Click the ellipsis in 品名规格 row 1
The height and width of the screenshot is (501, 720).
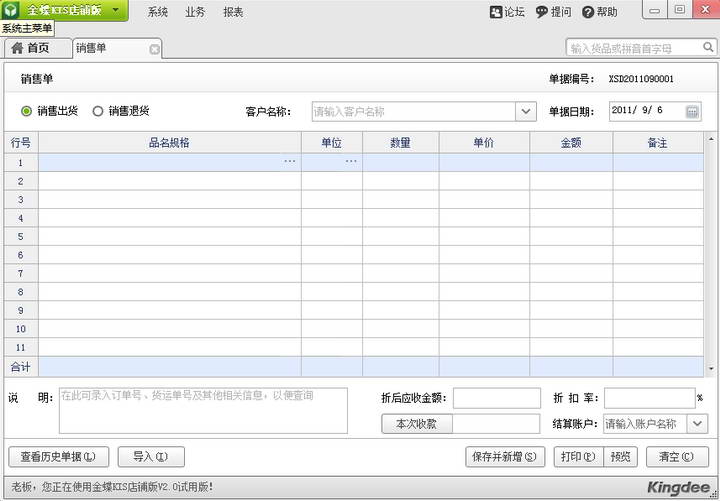(x=290, y=162)
